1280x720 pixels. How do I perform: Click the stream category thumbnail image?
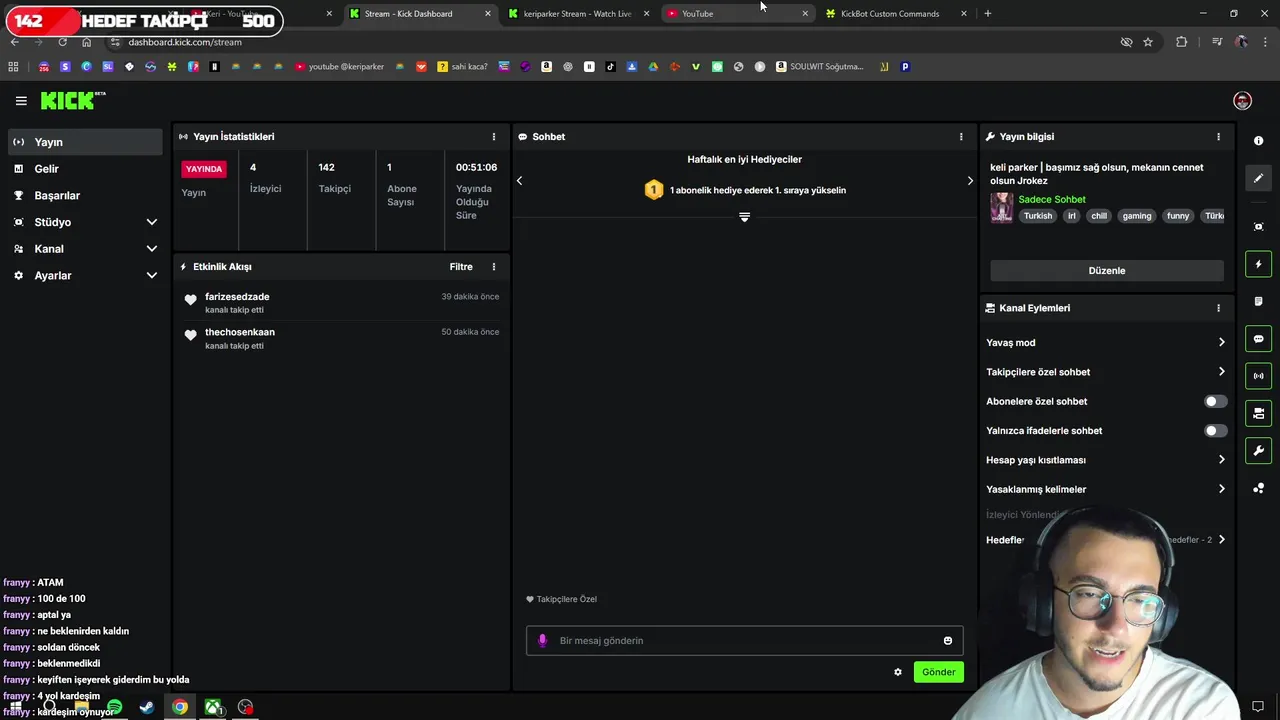[1001, 208]
